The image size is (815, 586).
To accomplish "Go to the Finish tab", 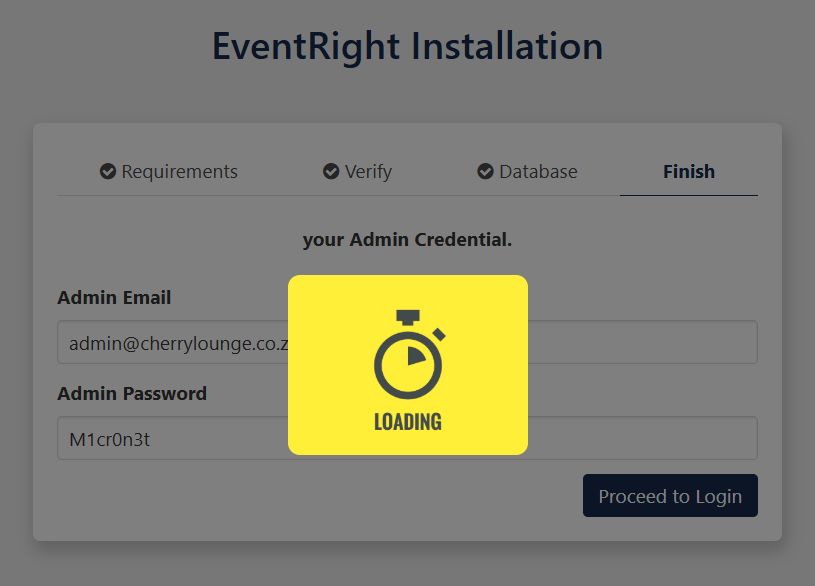I will [689, 172].
